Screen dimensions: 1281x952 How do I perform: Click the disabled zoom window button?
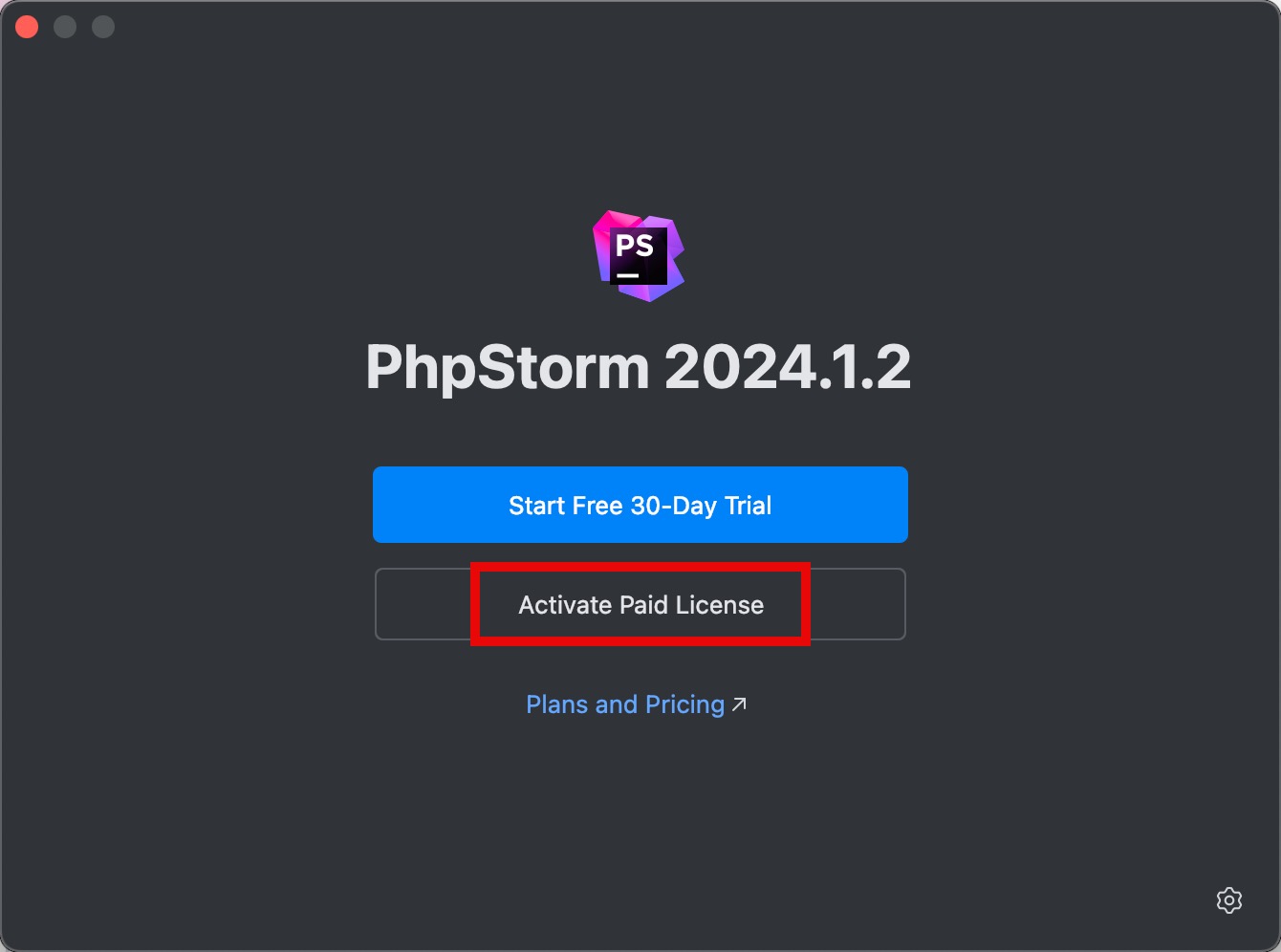click(x=103, y=27)
